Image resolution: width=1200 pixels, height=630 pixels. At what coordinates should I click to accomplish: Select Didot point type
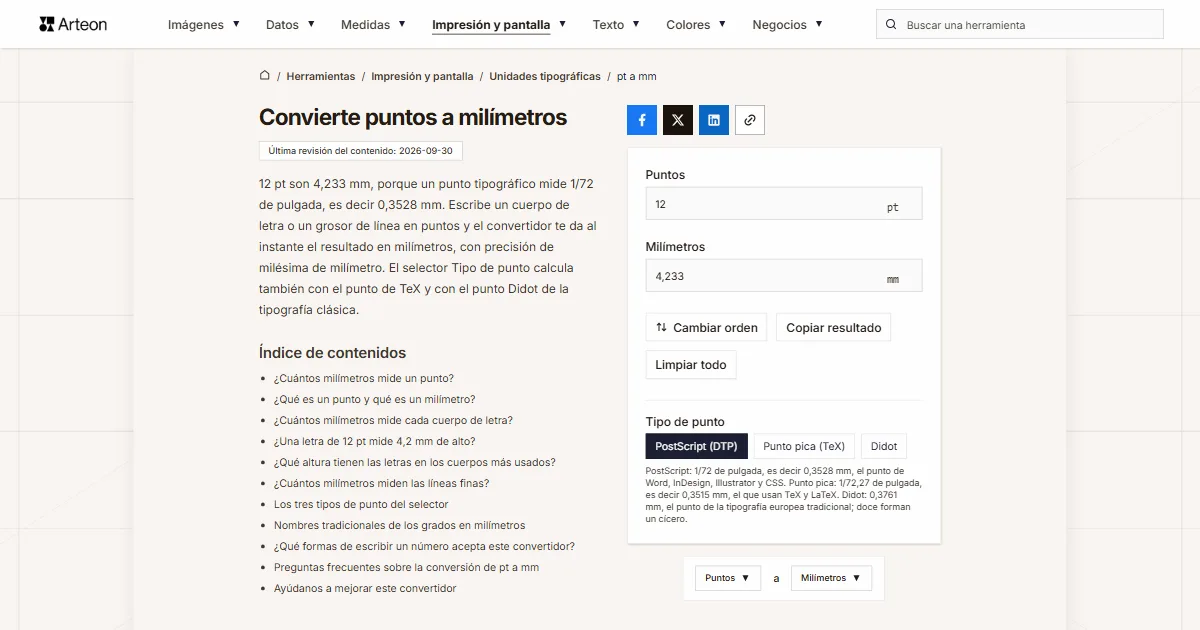[x=884, y=446]
